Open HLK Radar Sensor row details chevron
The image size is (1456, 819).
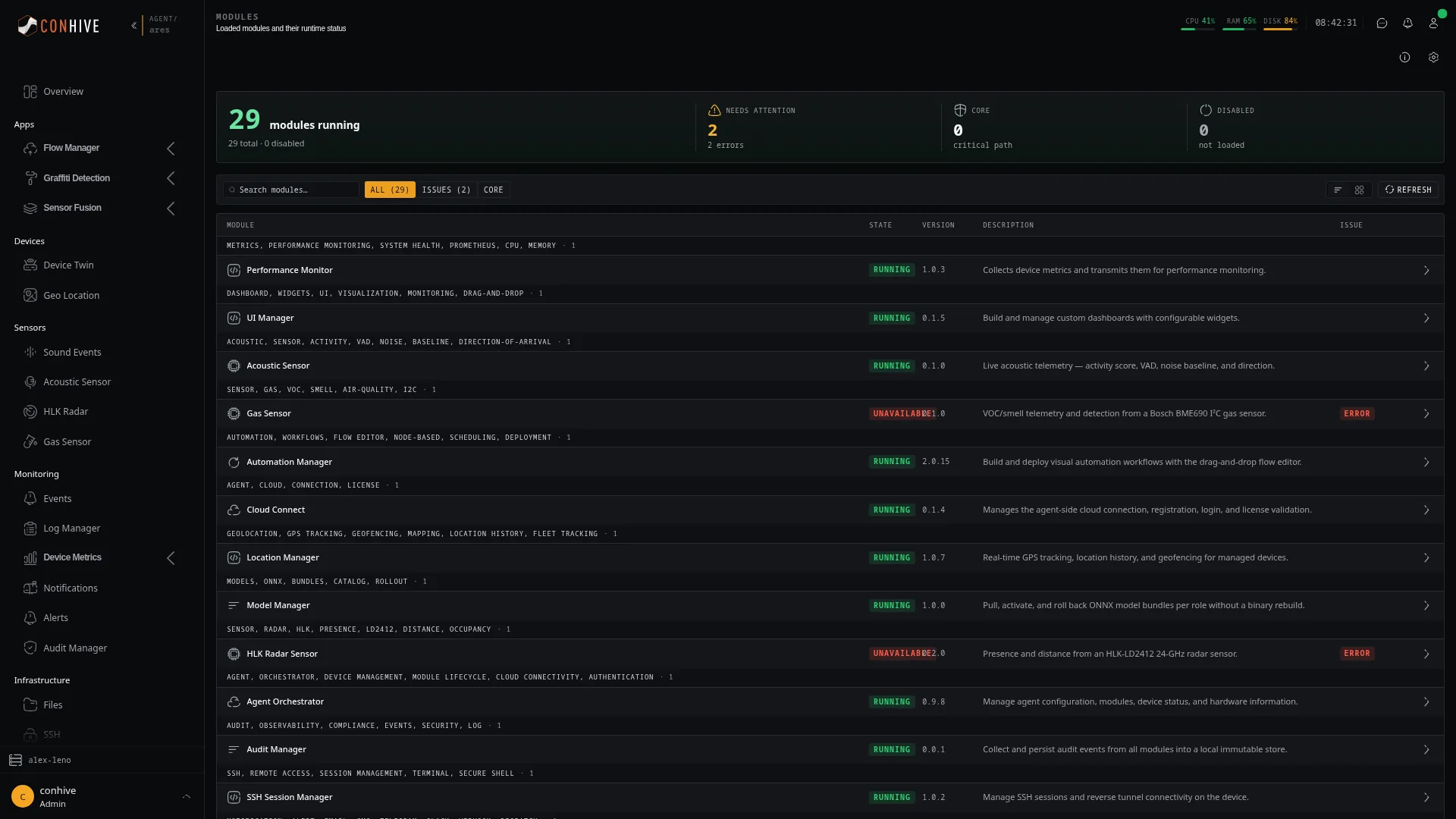1426,654
